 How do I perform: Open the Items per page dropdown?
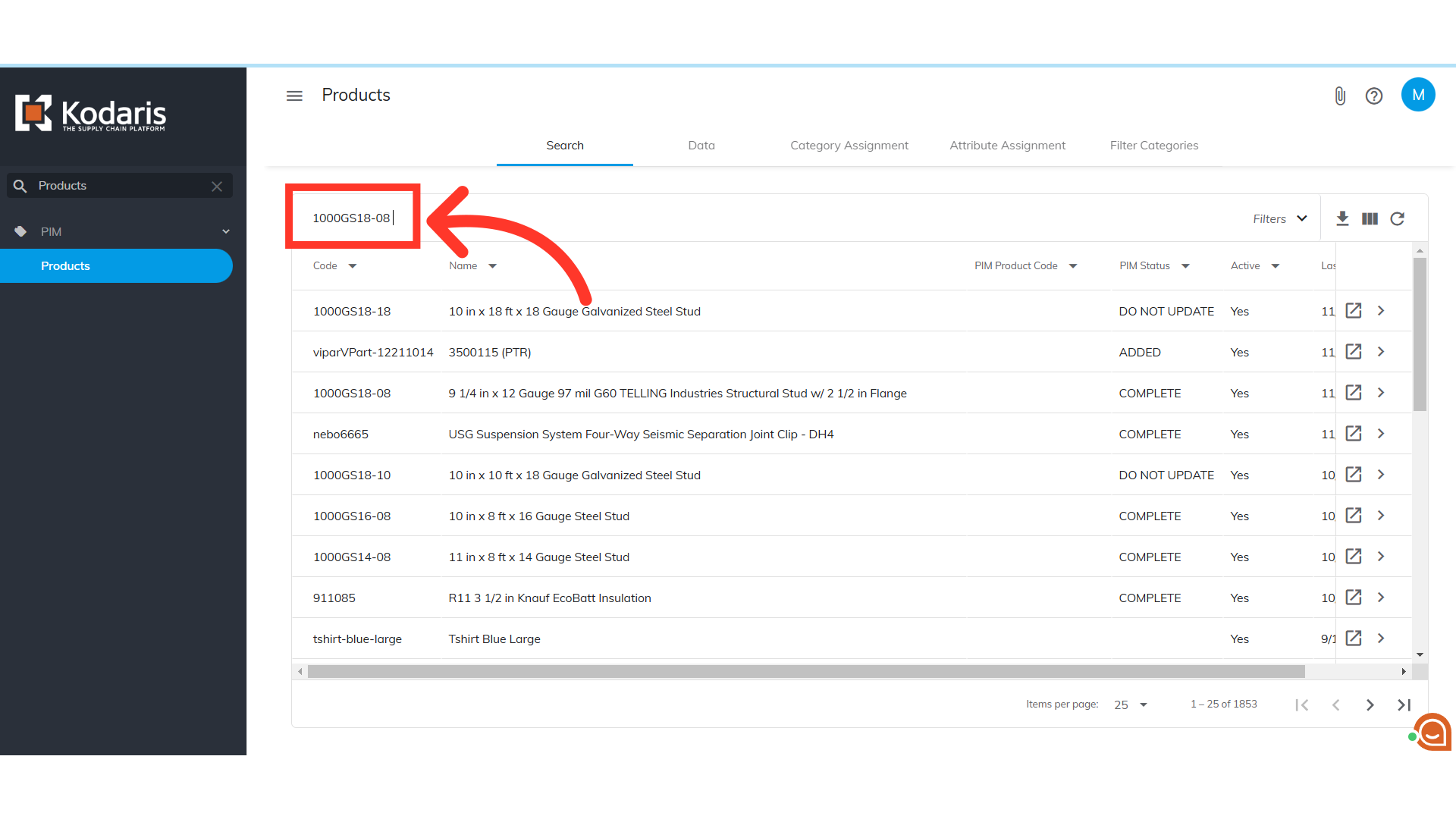1131,704
